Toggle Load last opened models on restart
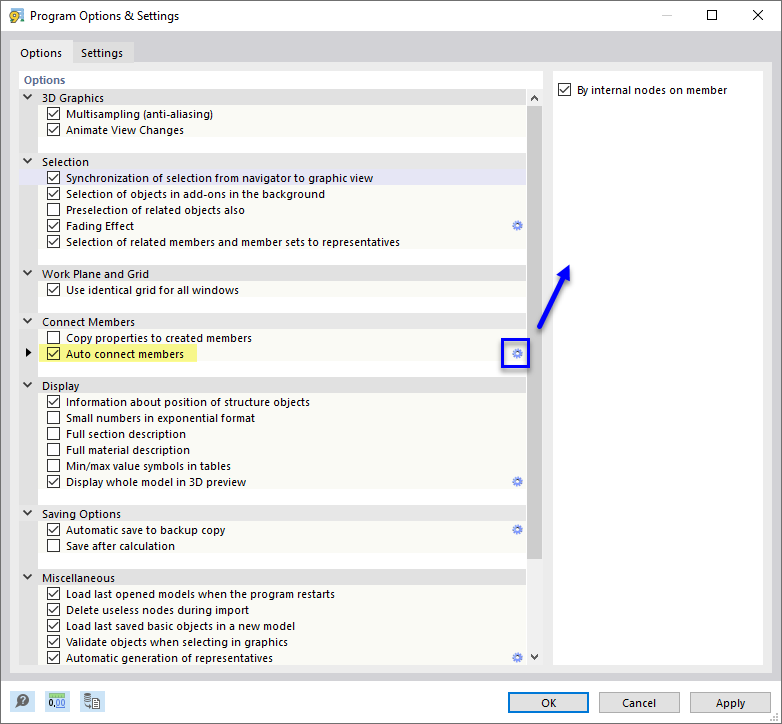 (x=53, y=594)
